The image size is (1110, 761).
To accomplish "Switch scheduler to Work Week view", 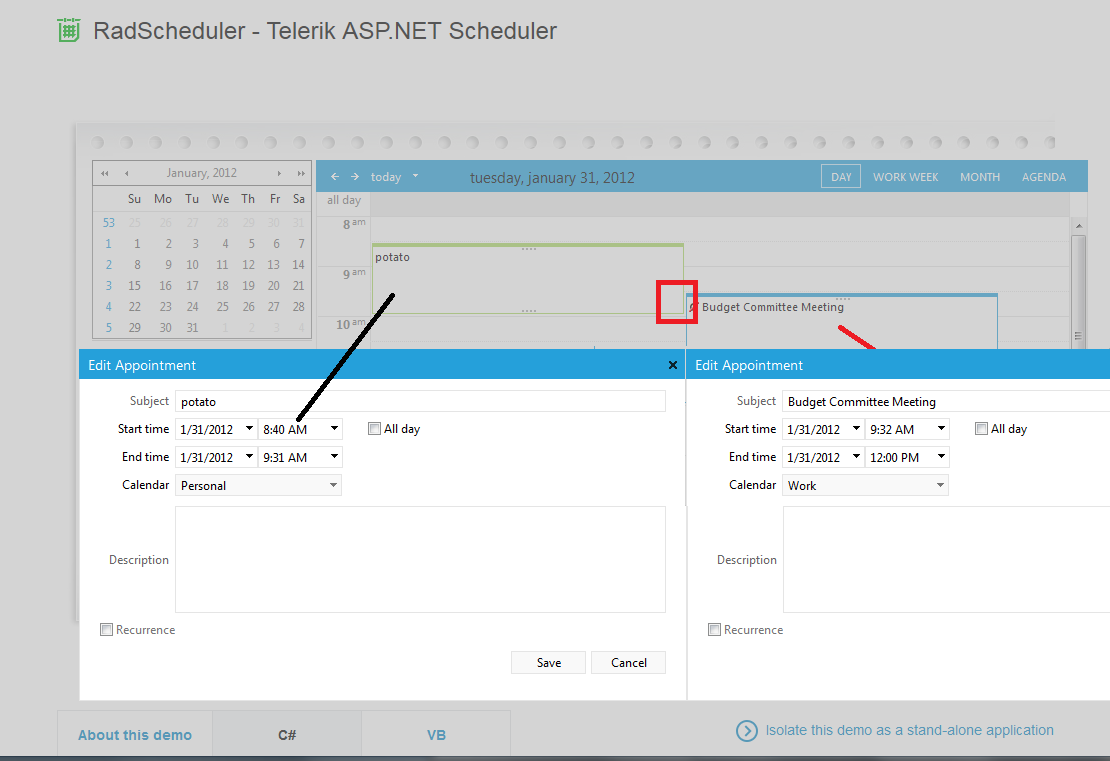I will pos(905,177).
